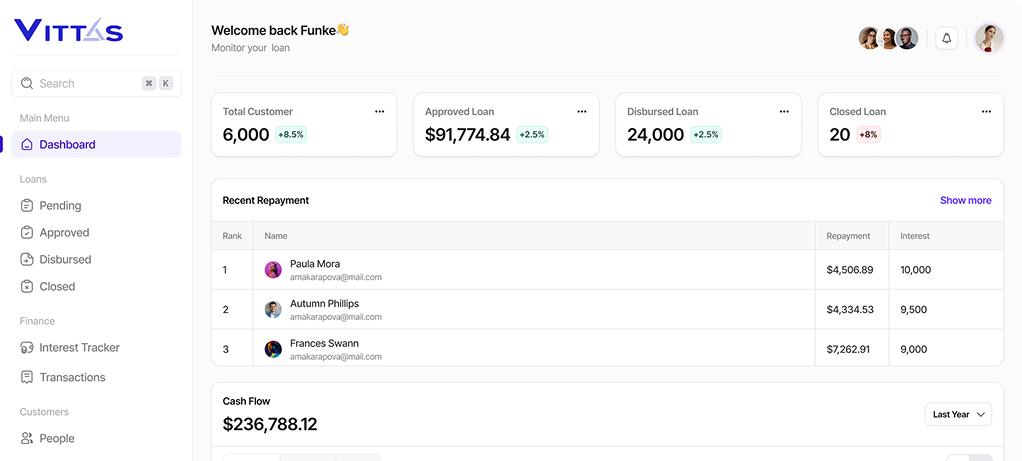Click the Disbursed loans icon in sidebar
Screen dimensions: 1022x461
click(x=27, y=260)
